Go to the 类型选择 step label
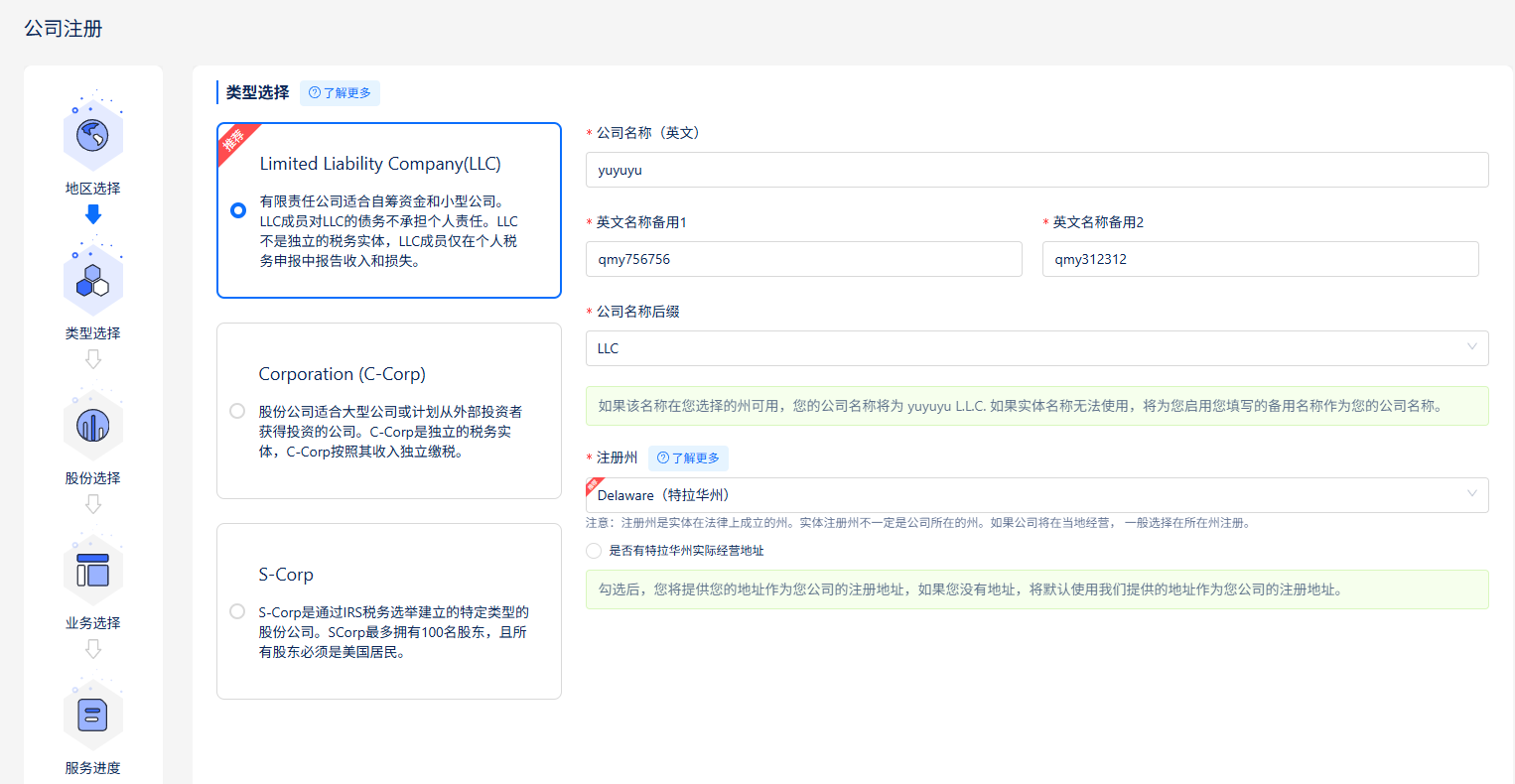Image resolution: width=1515 pixels, height=784 pixels. (x=93, y=333)
